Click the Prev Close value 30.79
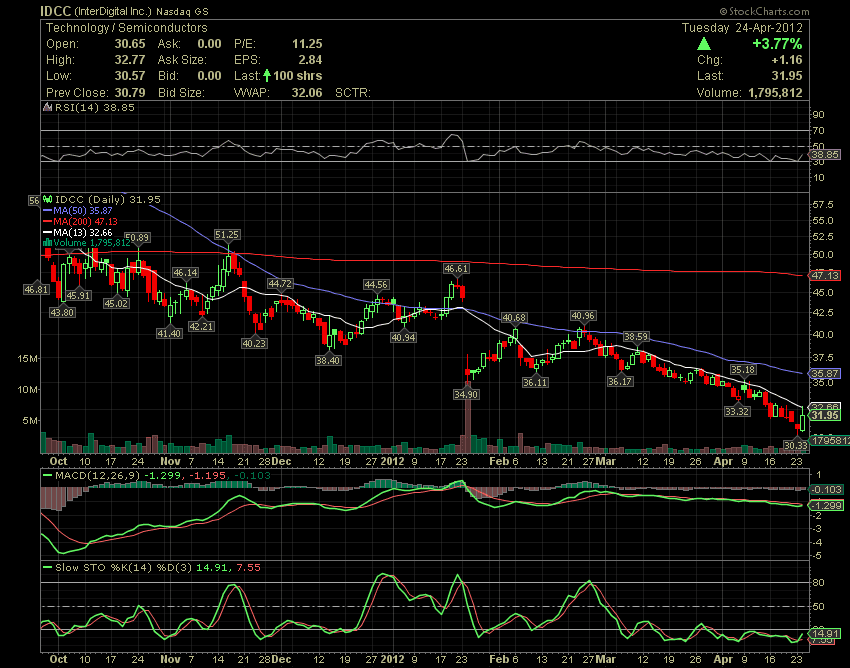This screenshot has height=668, width=850. click(130, 93)
